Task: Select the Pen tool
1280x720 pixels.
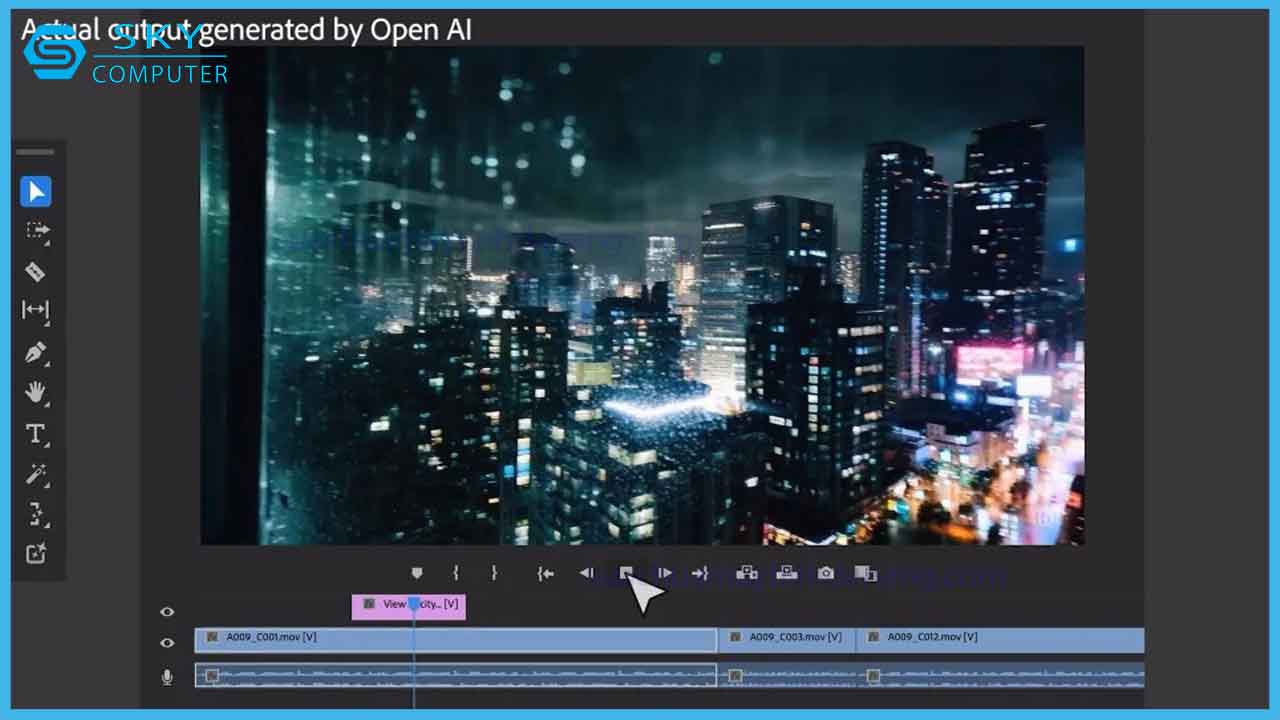Action: 36,352
